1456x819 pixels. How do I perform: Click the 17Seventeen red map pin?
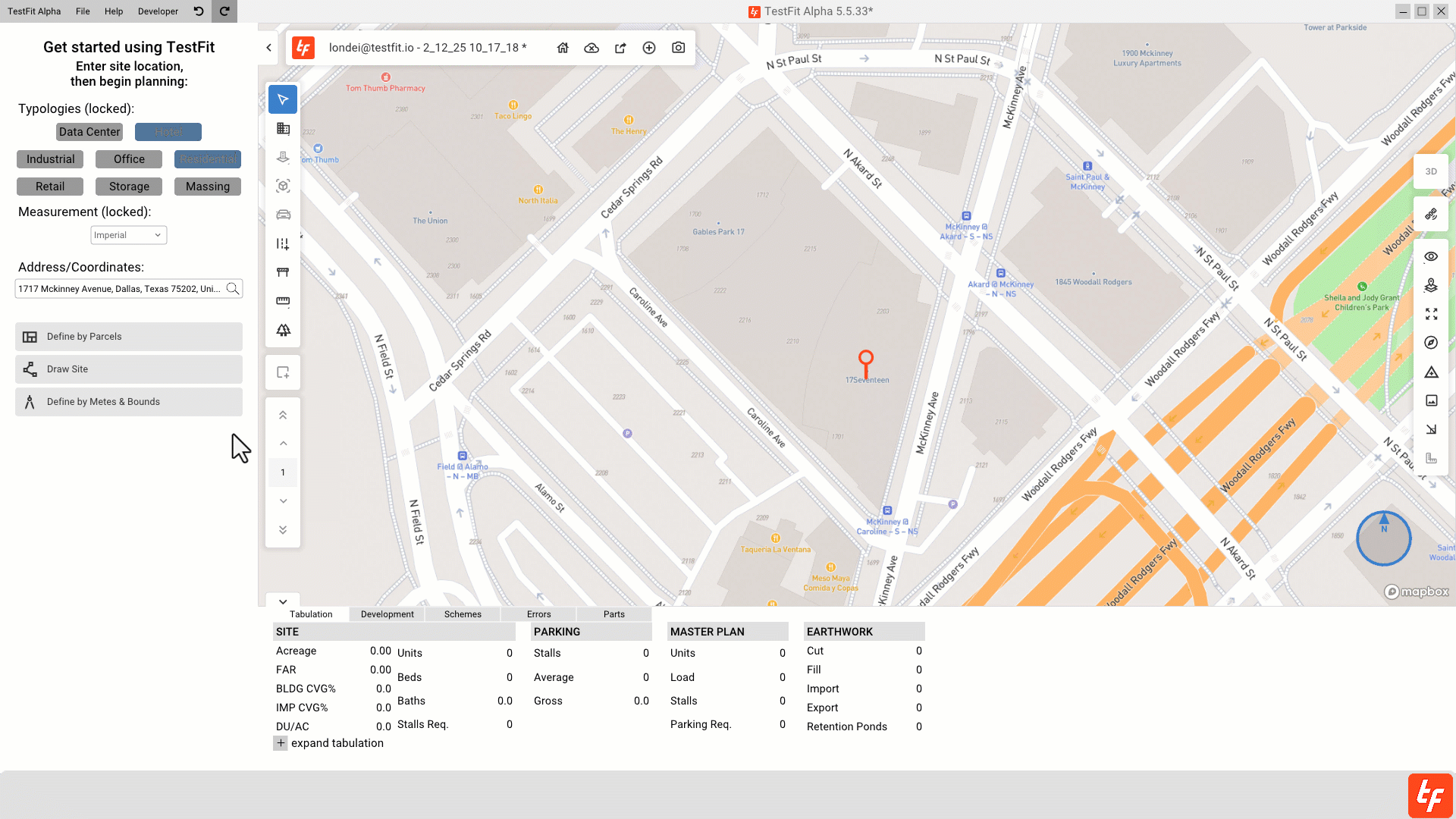865,363
